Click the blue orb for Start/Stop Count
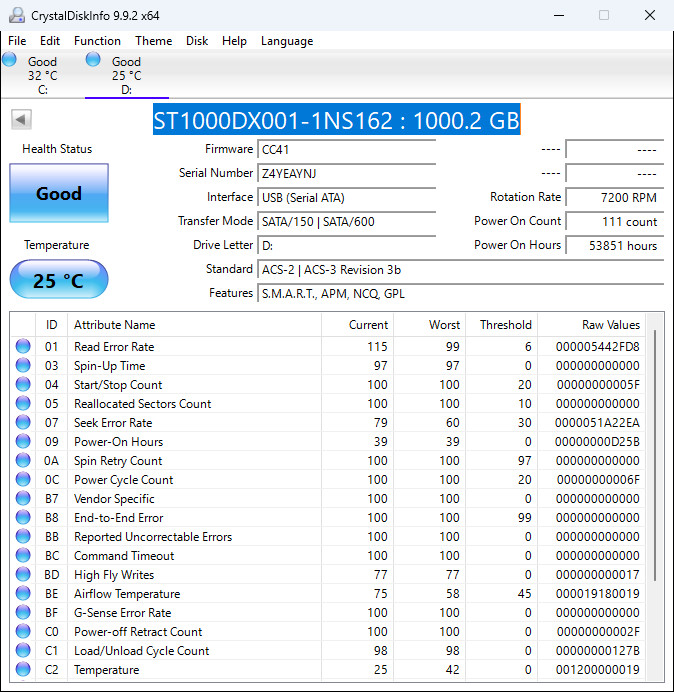The image size is (674, 692). [23, 384]
